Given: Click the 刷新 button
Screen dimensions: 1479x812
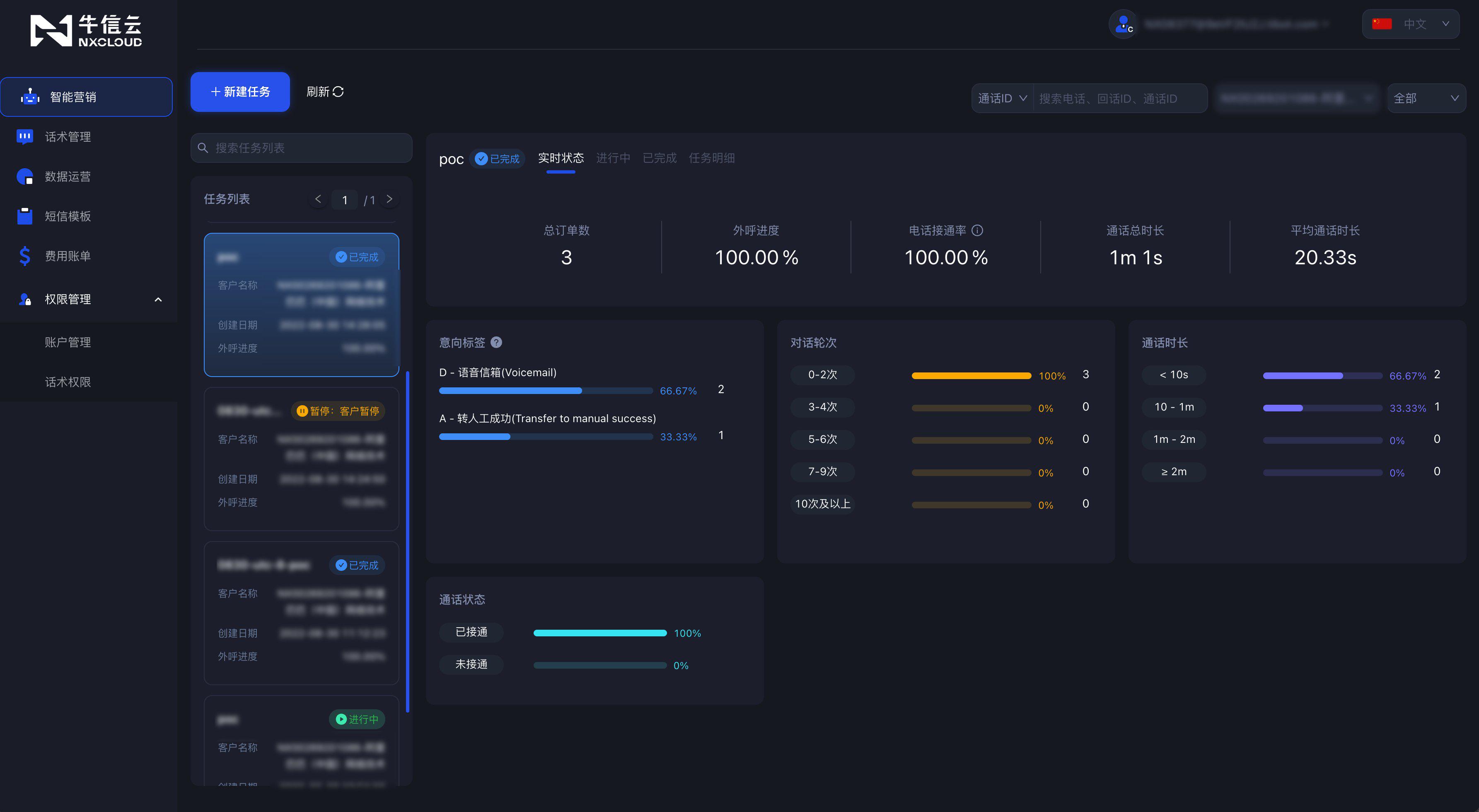Looking at the screenshot, I should pos(325,92).
